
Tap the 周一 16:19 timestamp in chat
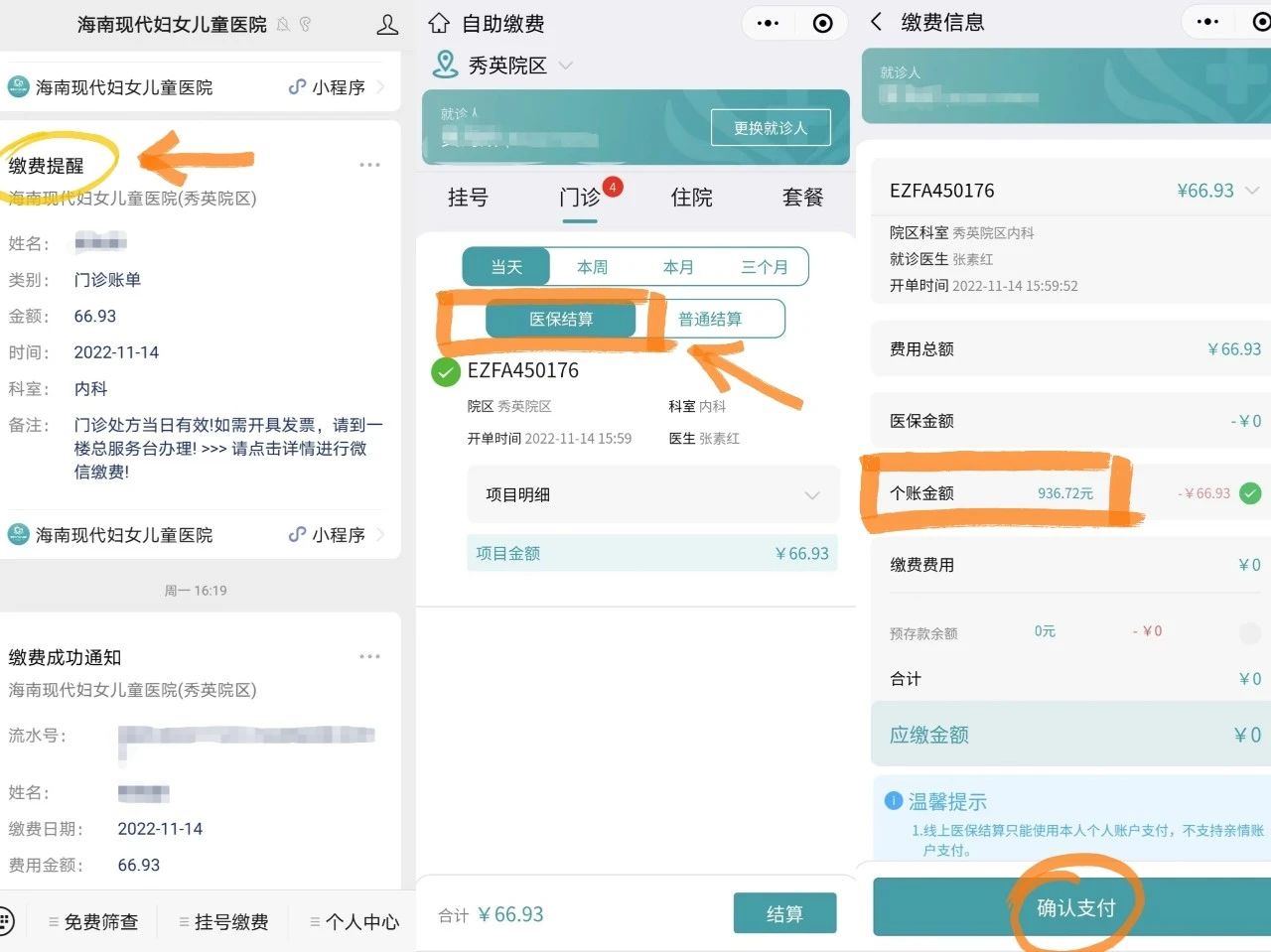pos(196,591)
